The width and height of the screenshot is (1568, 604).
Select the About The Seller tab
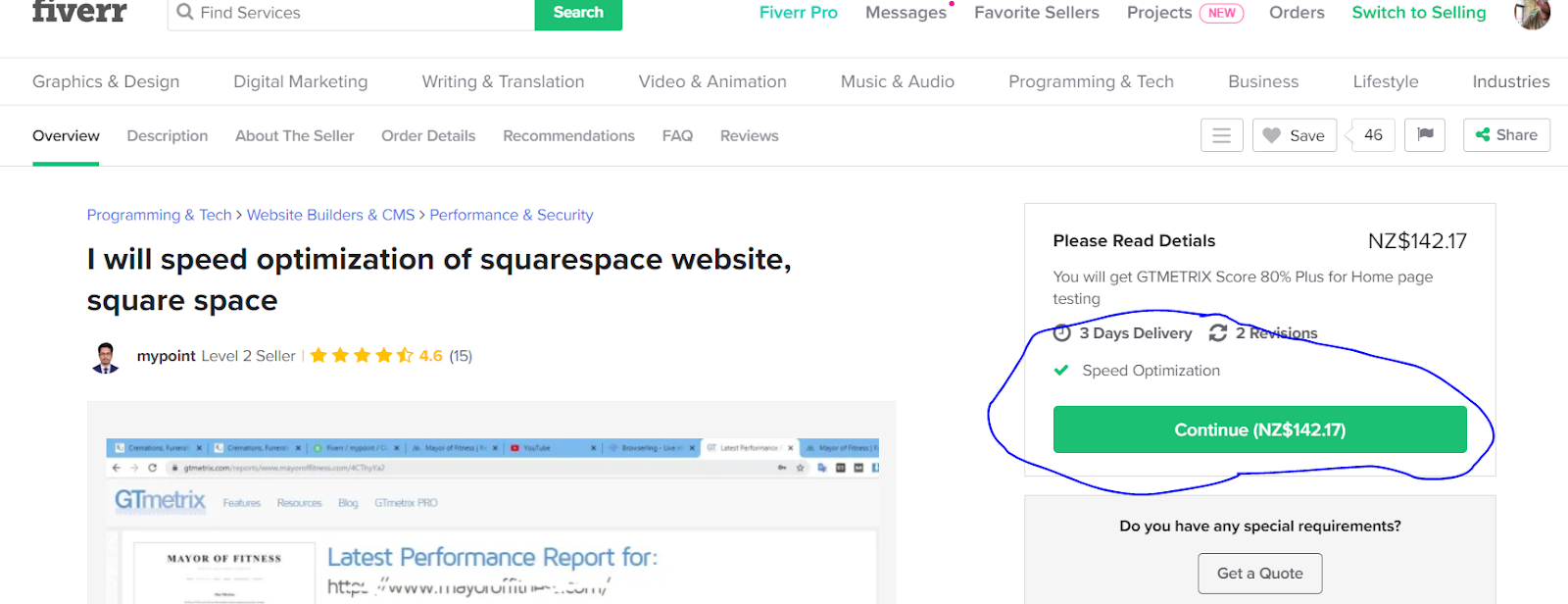click(x=294, y=135)
